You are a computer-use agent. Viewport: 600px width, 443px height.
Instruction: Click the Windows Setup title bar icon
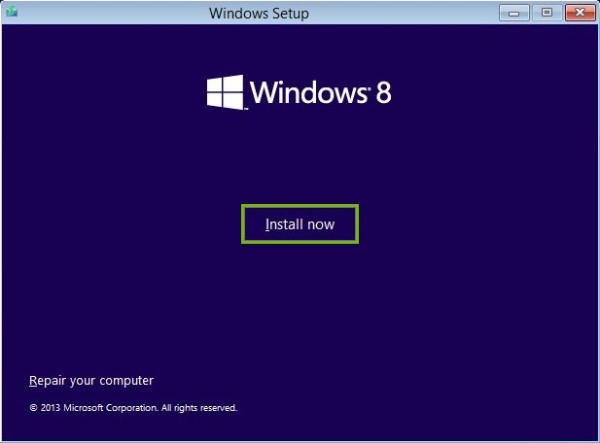(12, 12)
